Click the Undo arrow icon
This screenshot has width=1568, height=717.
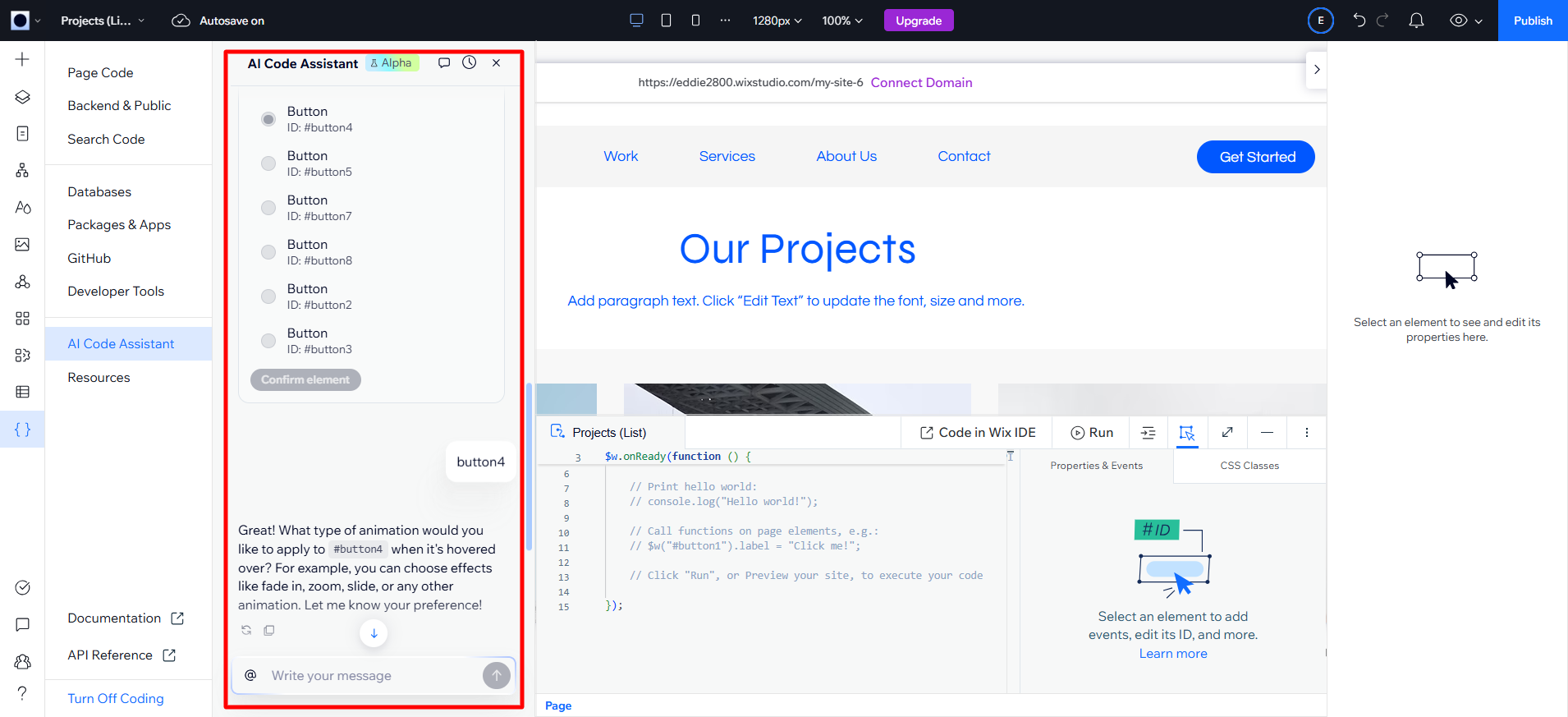tap(1359, 21)
